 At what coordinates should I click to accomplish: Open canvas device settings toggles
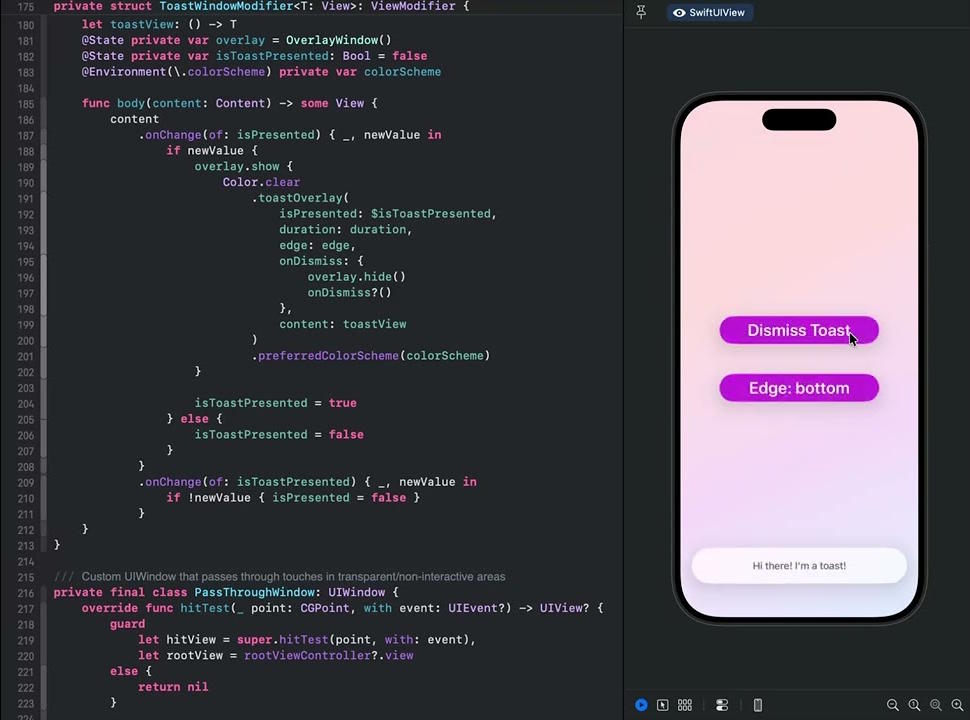coord(722,705)
